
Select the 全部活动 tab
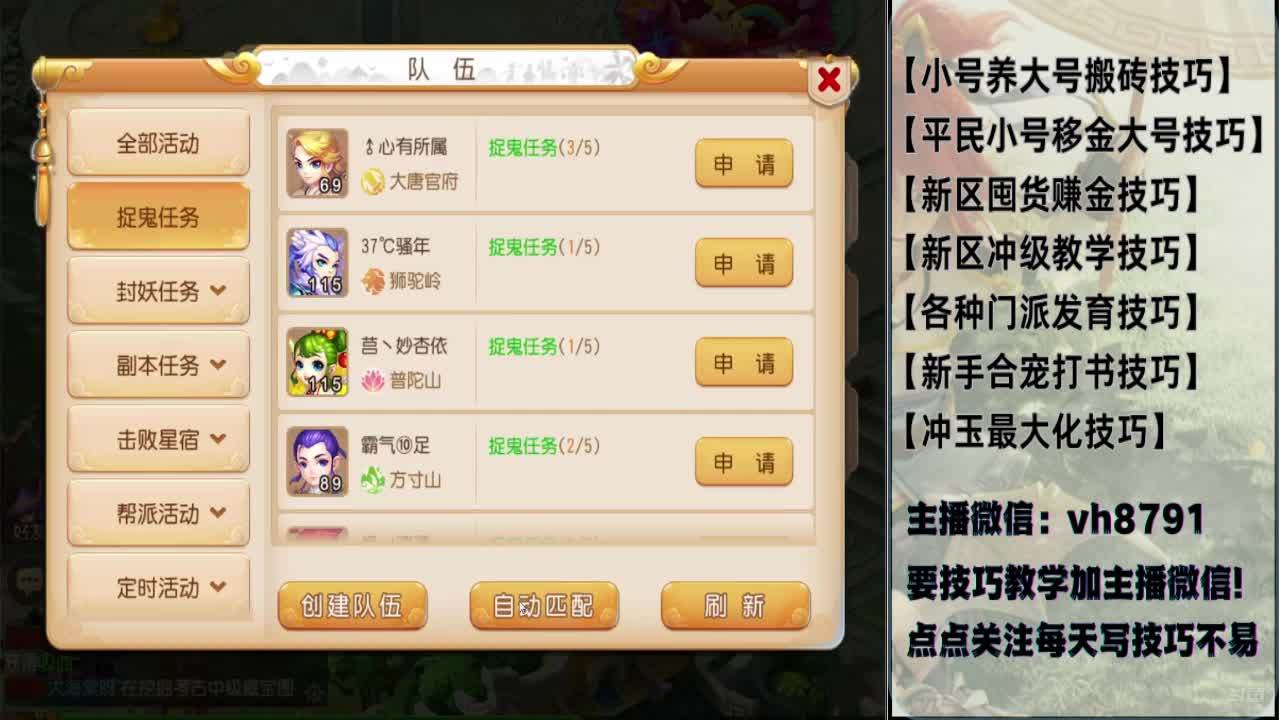click(x=159, y=143)
